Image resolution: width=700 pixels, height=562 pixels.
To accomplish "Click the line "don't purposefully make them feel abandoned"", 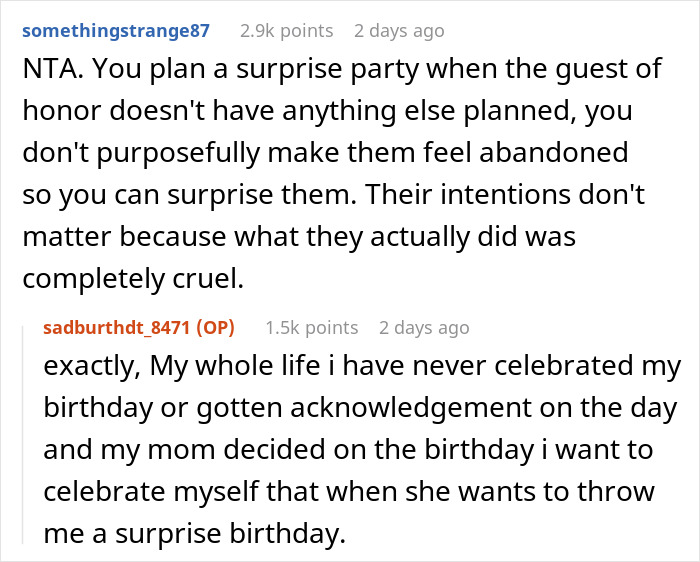I will pyautogui.click(x=325, y=153).
